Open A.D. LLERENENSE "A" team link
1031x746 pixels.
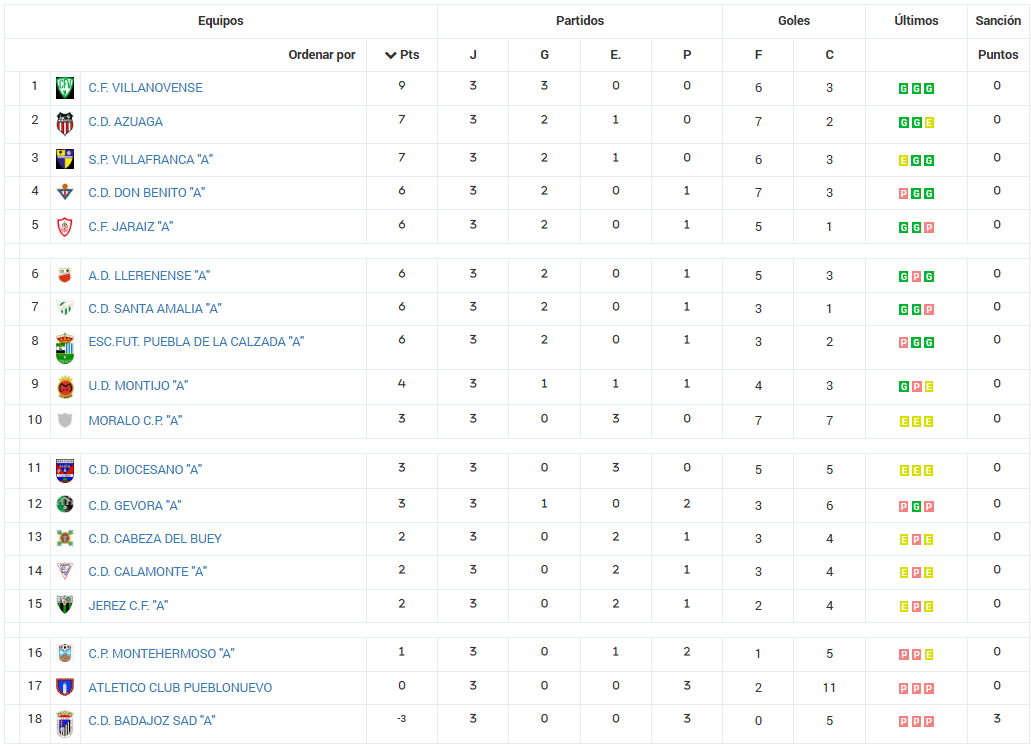[149, 275]
